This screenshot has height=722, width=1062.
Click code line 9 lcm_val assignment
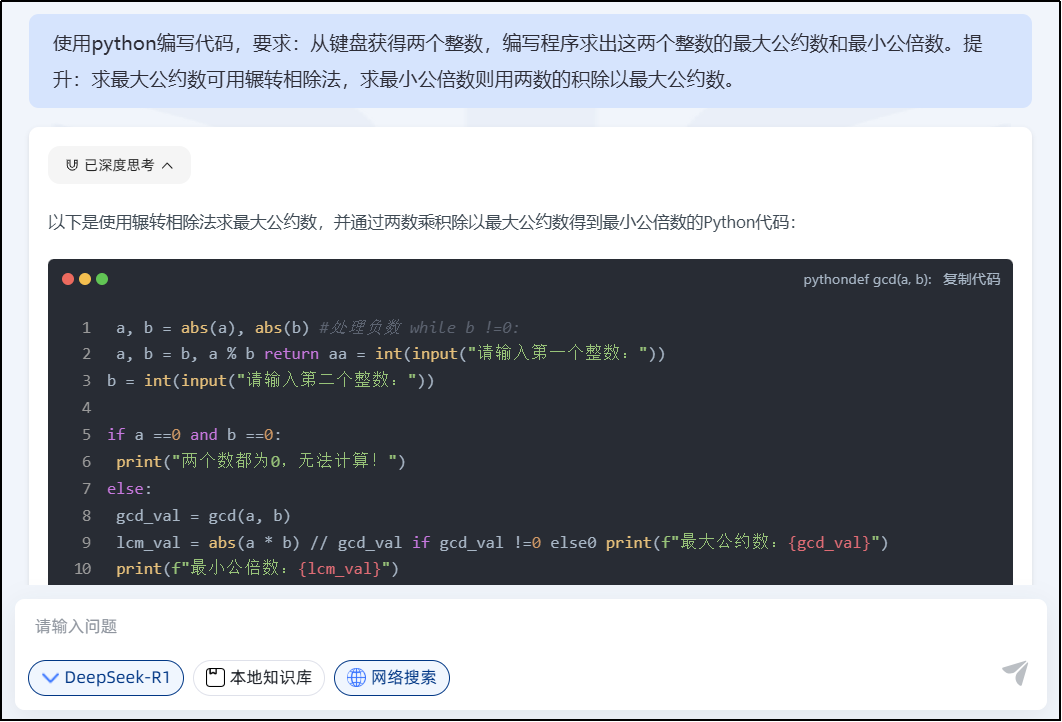tap(502, 543)
